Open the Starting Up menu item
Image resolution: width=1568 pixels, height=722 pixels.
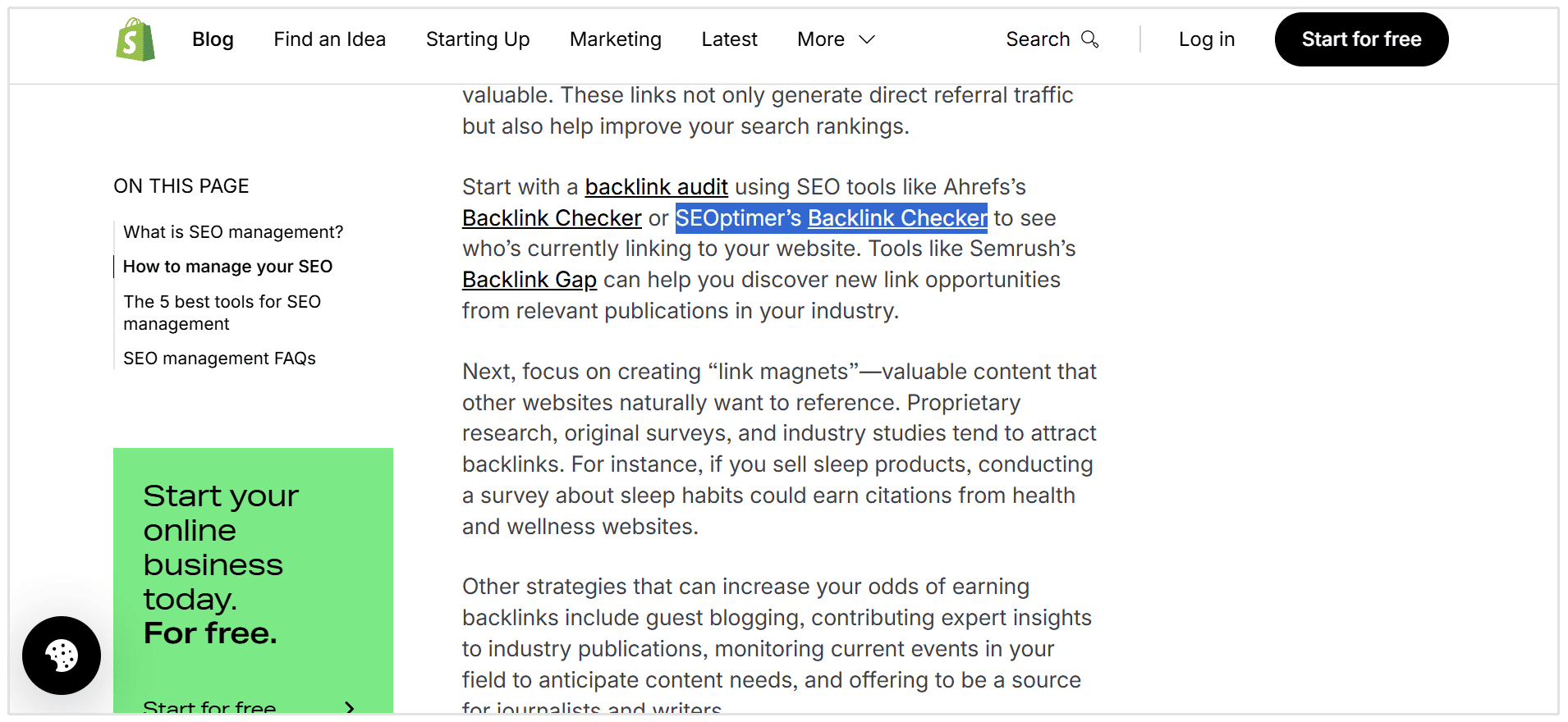(477, 39)
